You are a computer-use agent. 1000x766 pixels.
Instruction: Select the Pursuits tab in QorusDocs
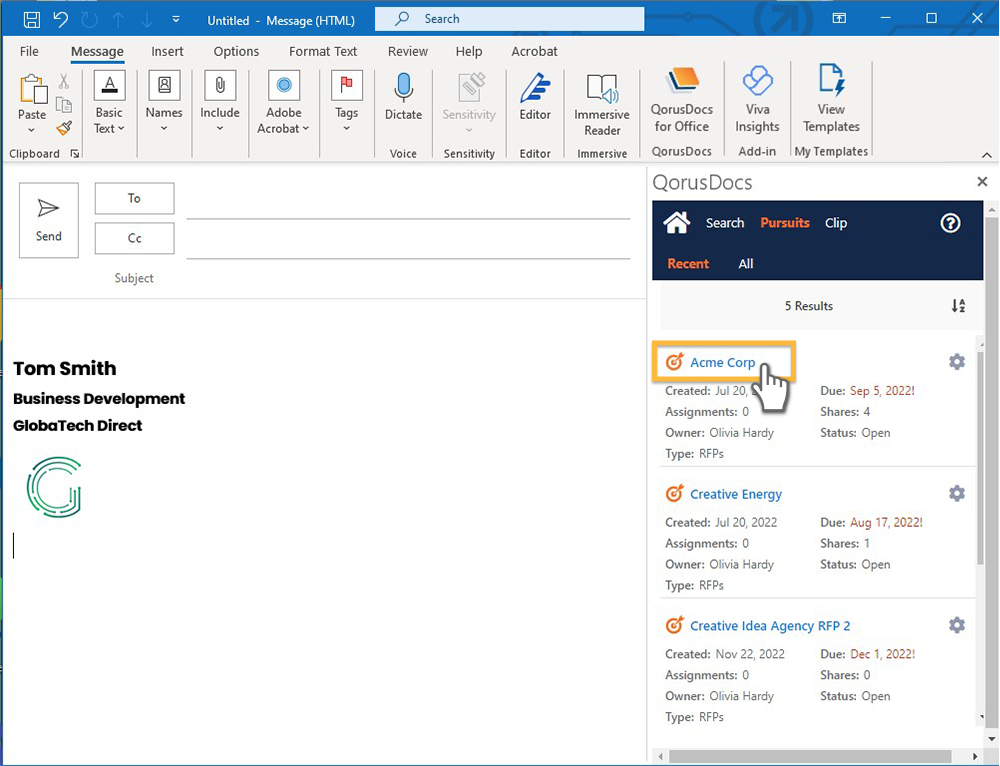coord(784,223)
